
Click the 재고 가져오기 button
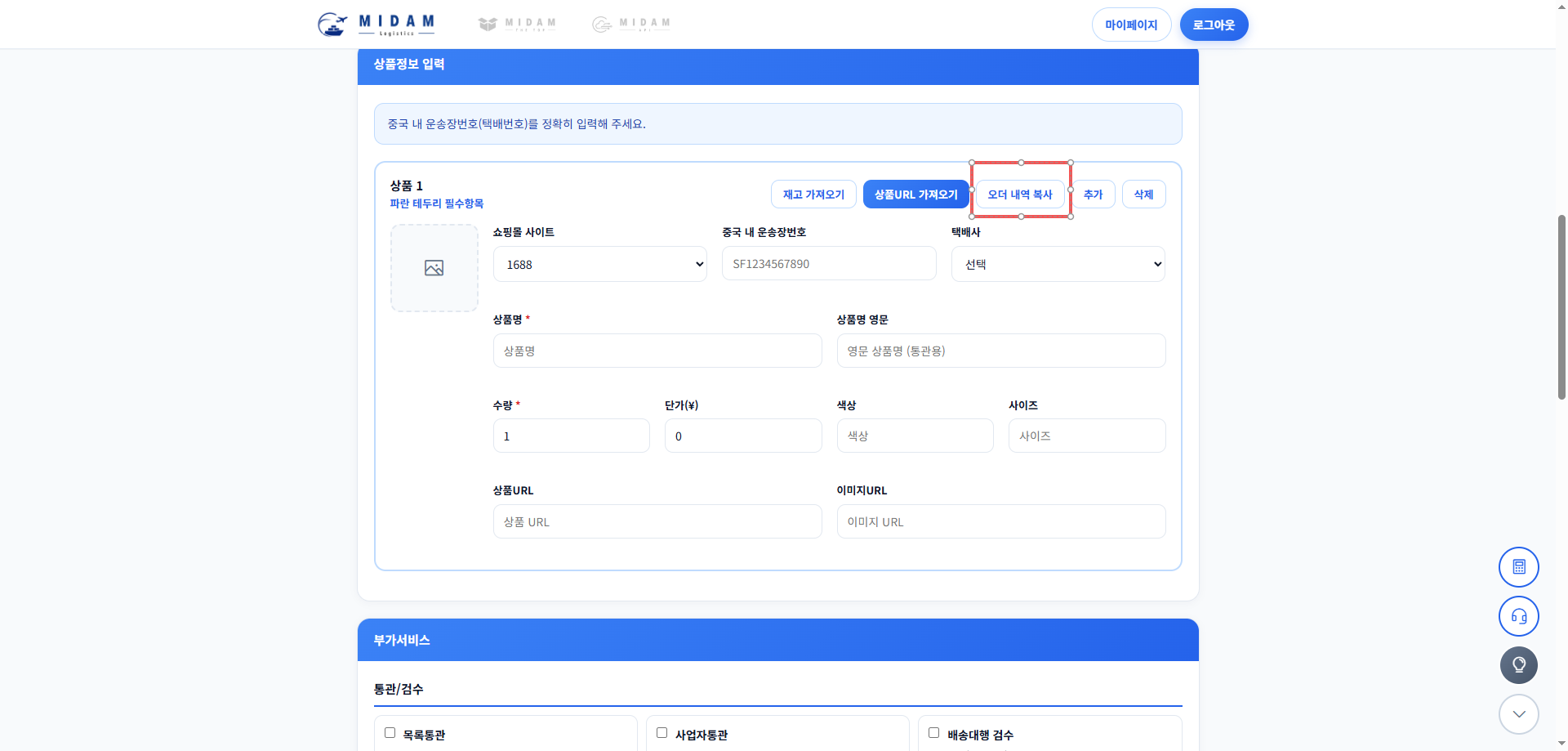[x=813, y=194]
